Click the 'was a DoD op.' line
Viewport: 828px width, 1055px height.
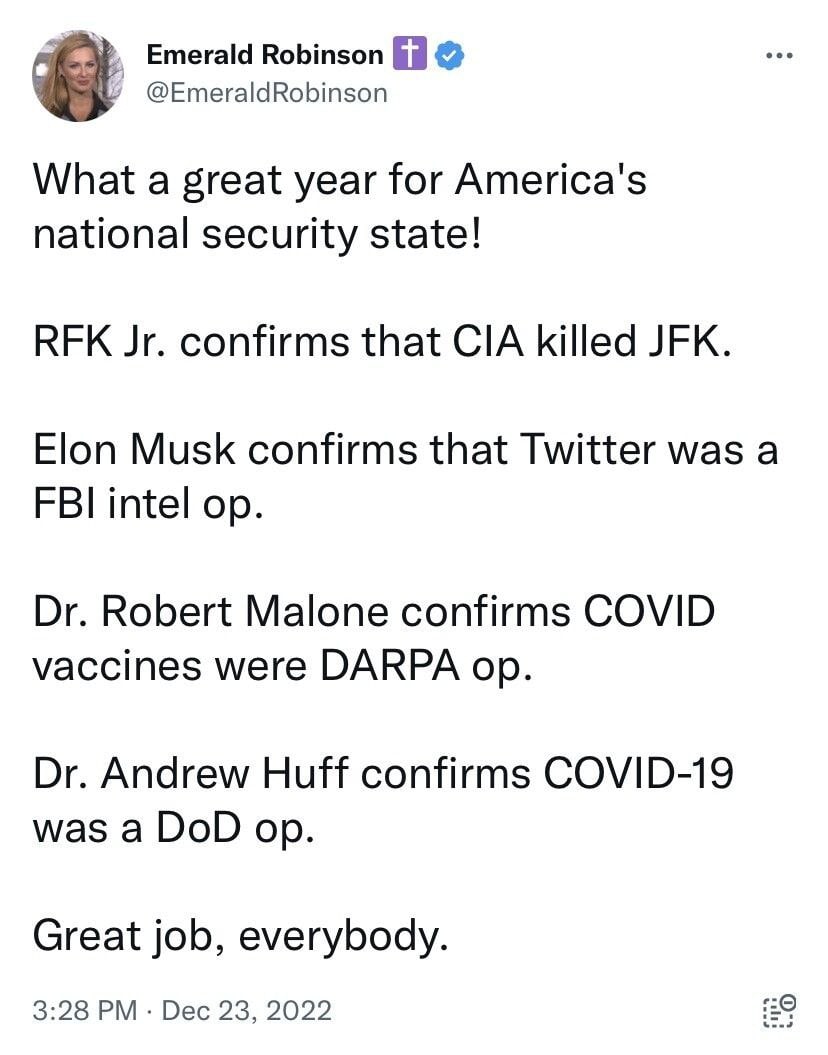tap(174, 827)
